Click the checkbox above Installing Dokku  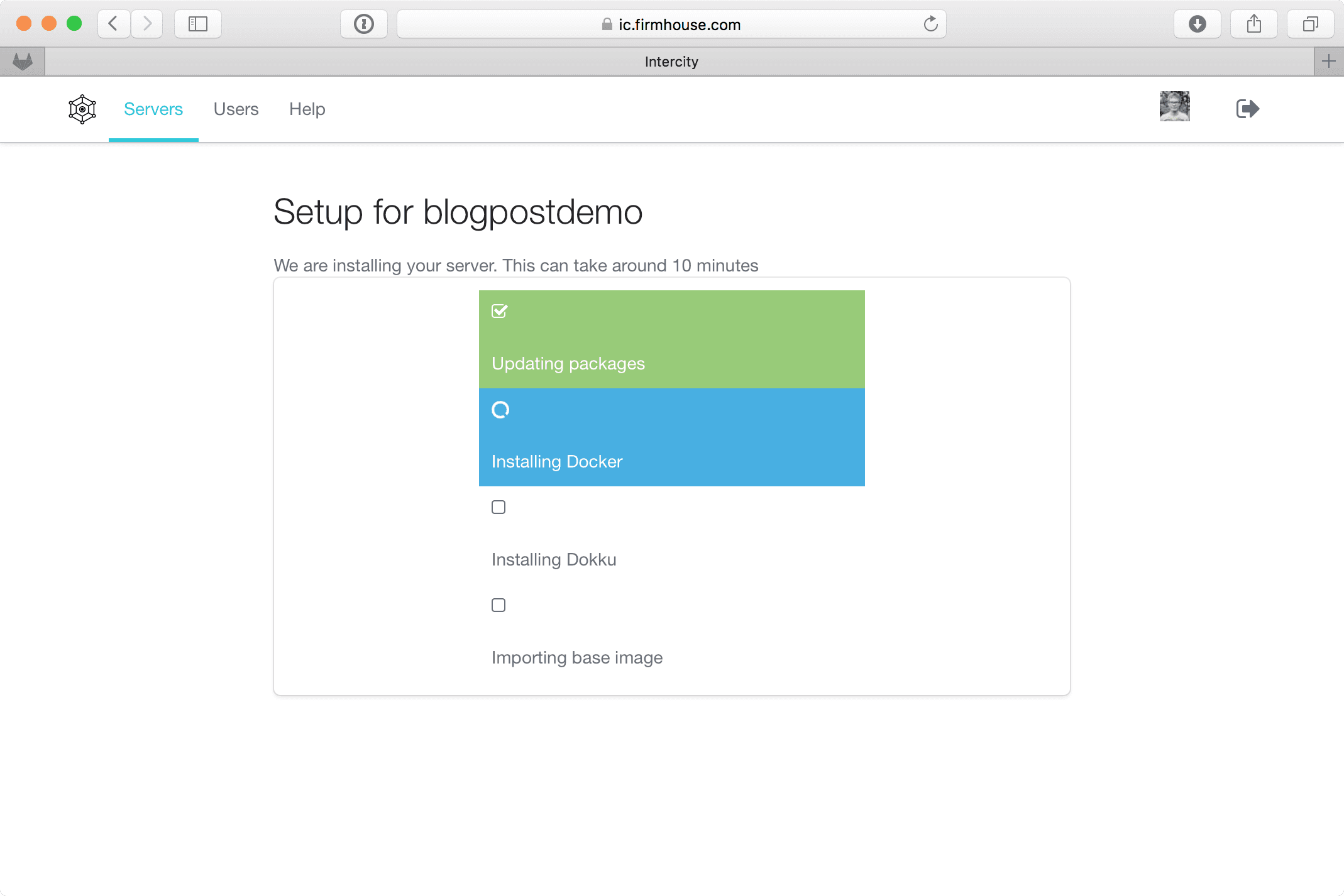click(x=498, y=507)
